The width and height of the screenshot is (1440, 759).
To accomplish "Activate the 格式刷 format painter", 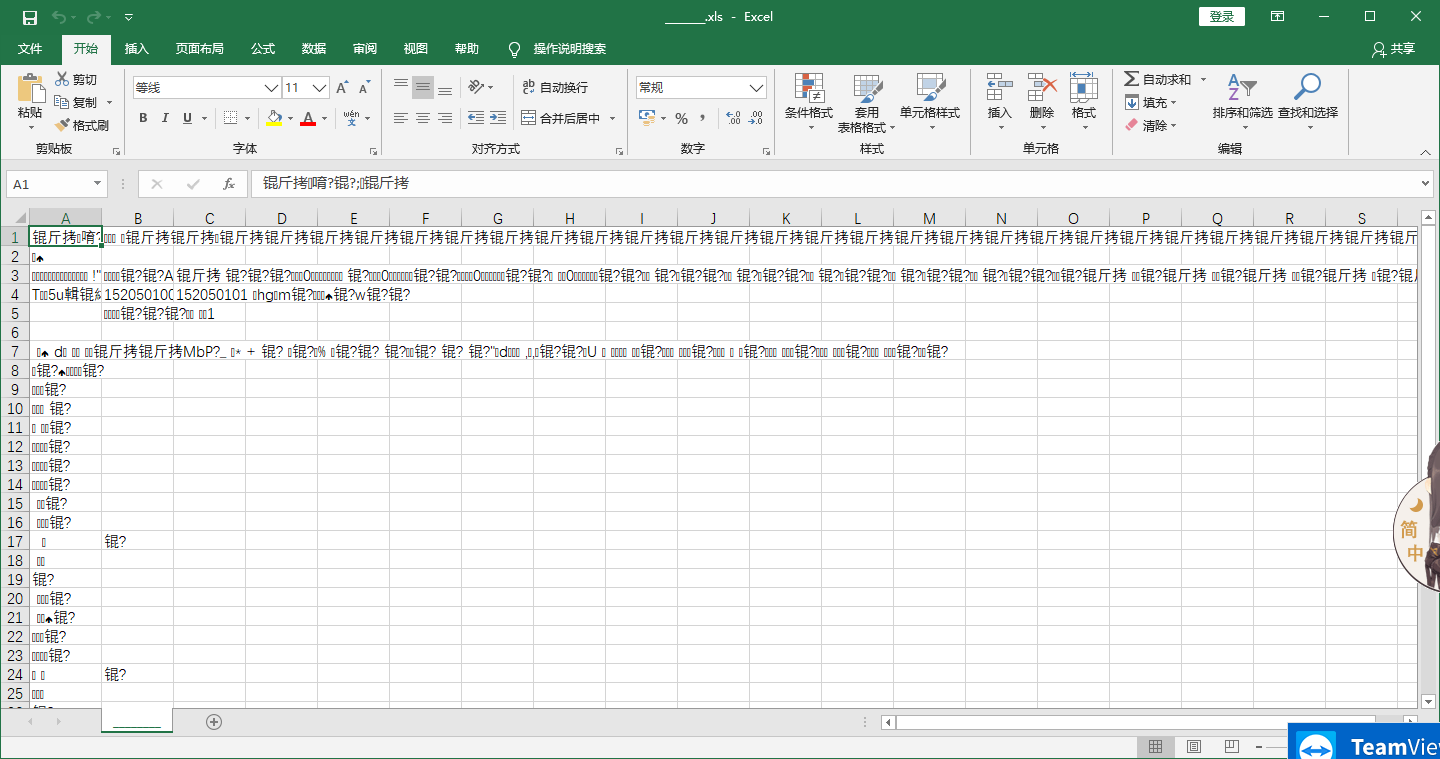I will [82, 125].
